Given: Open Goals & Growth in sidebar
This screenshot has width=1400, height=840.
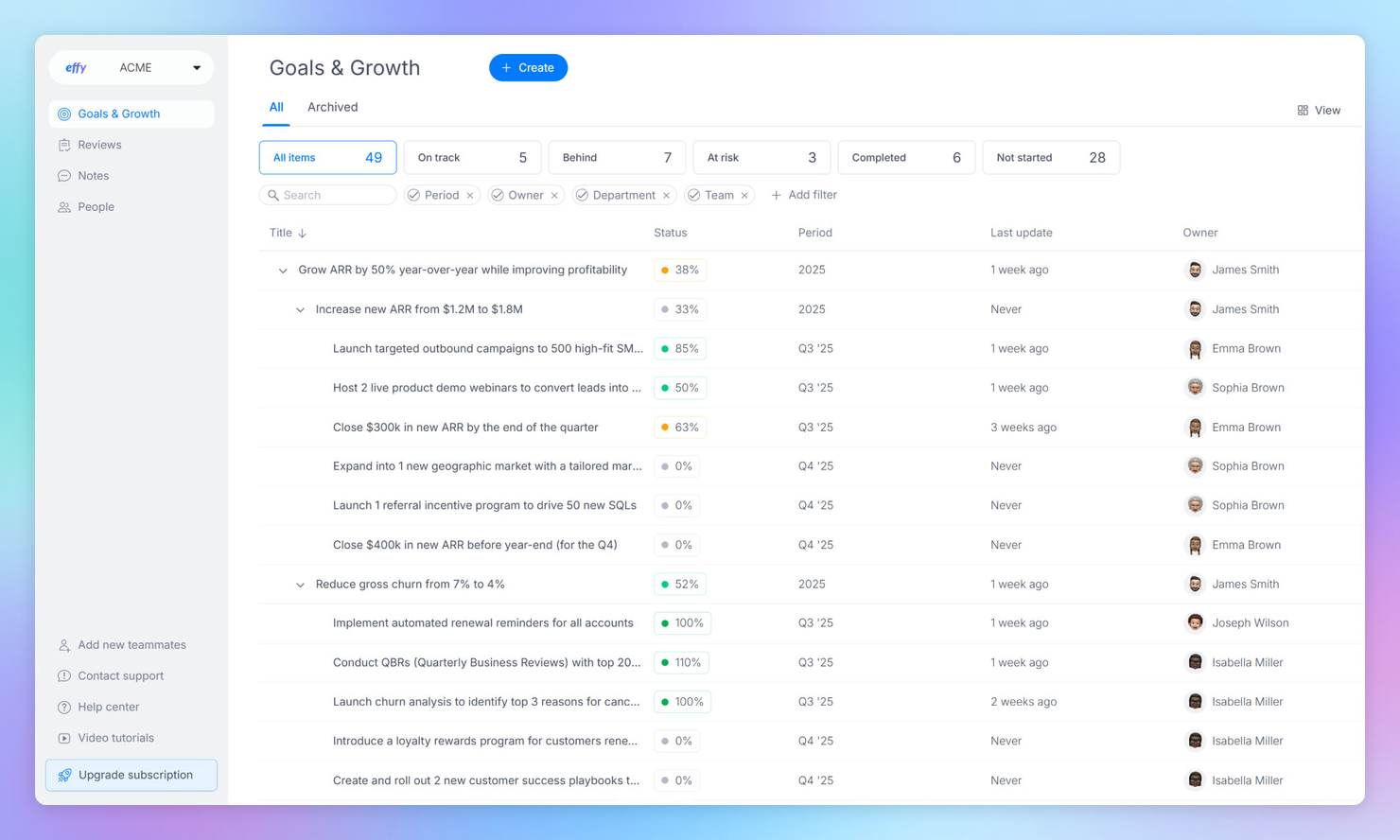Looking at the screenshot, I should click(131, 114).
